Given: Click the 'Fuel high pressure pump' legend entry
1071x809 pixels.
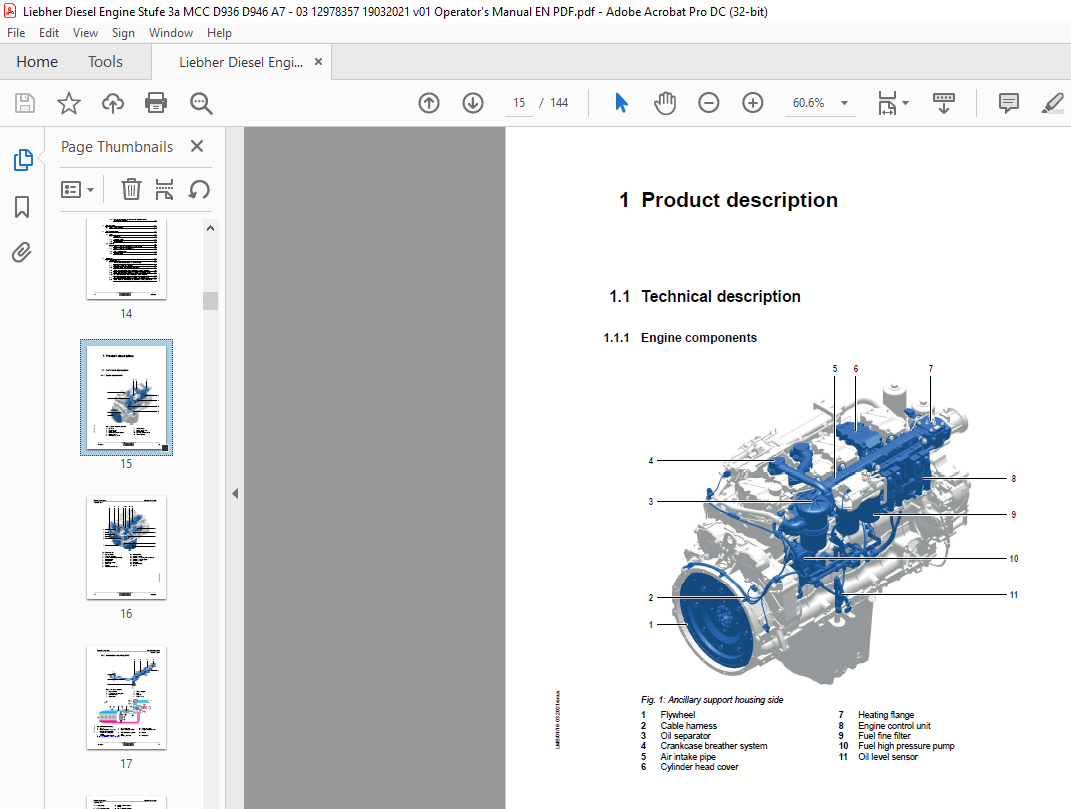Looking at the screenshot, I should point(906,746).
